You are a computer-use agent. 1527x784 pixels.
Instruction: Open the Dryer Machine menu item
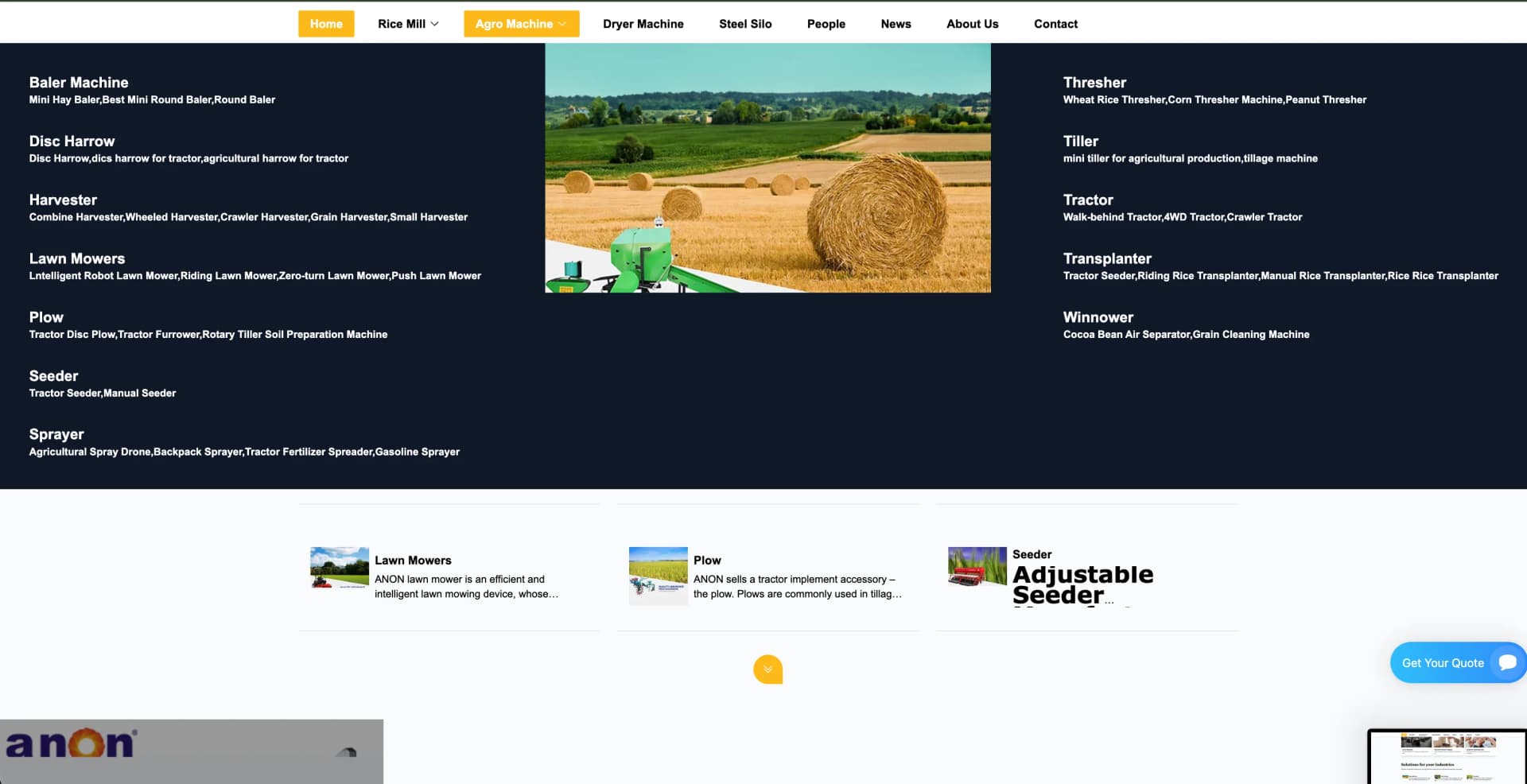pos(643,24)
